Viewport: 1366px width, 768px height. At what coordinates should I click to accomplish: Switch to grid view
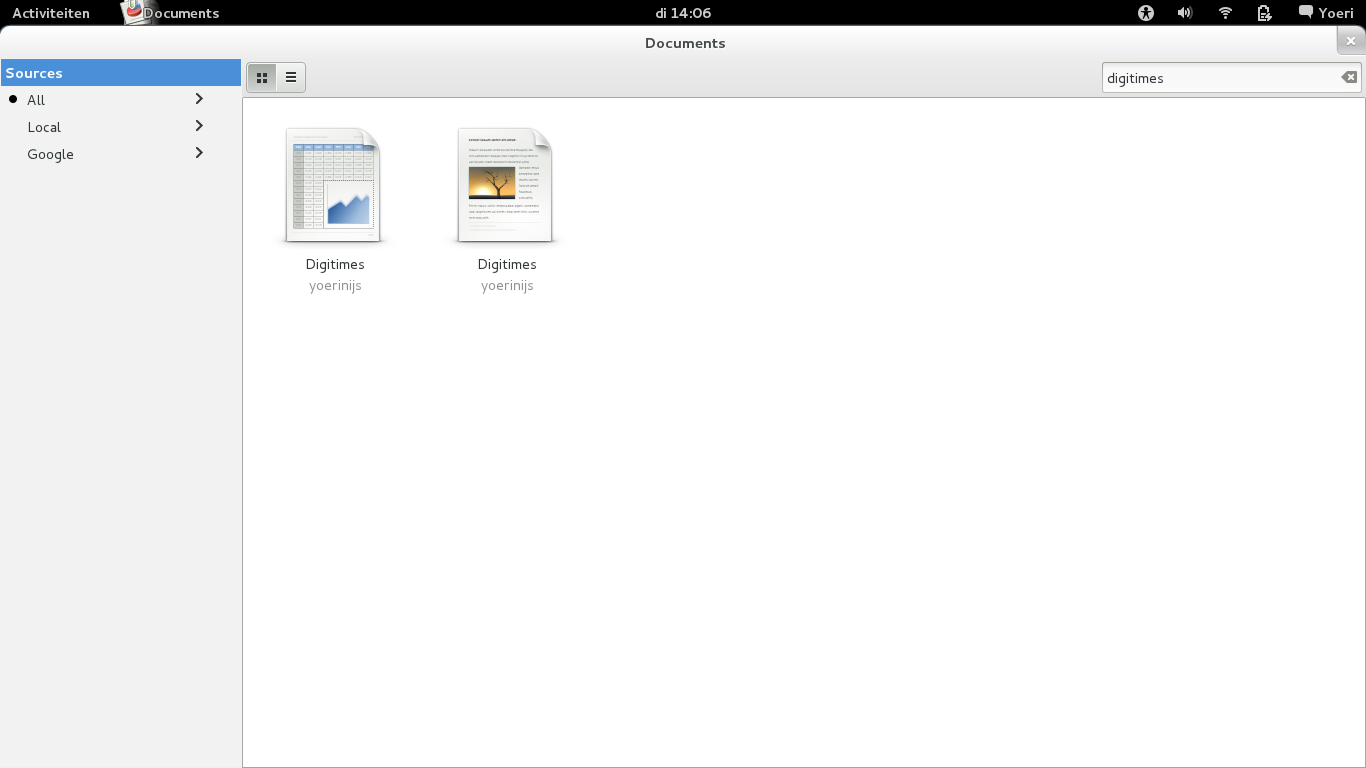[x=262, y=77]
